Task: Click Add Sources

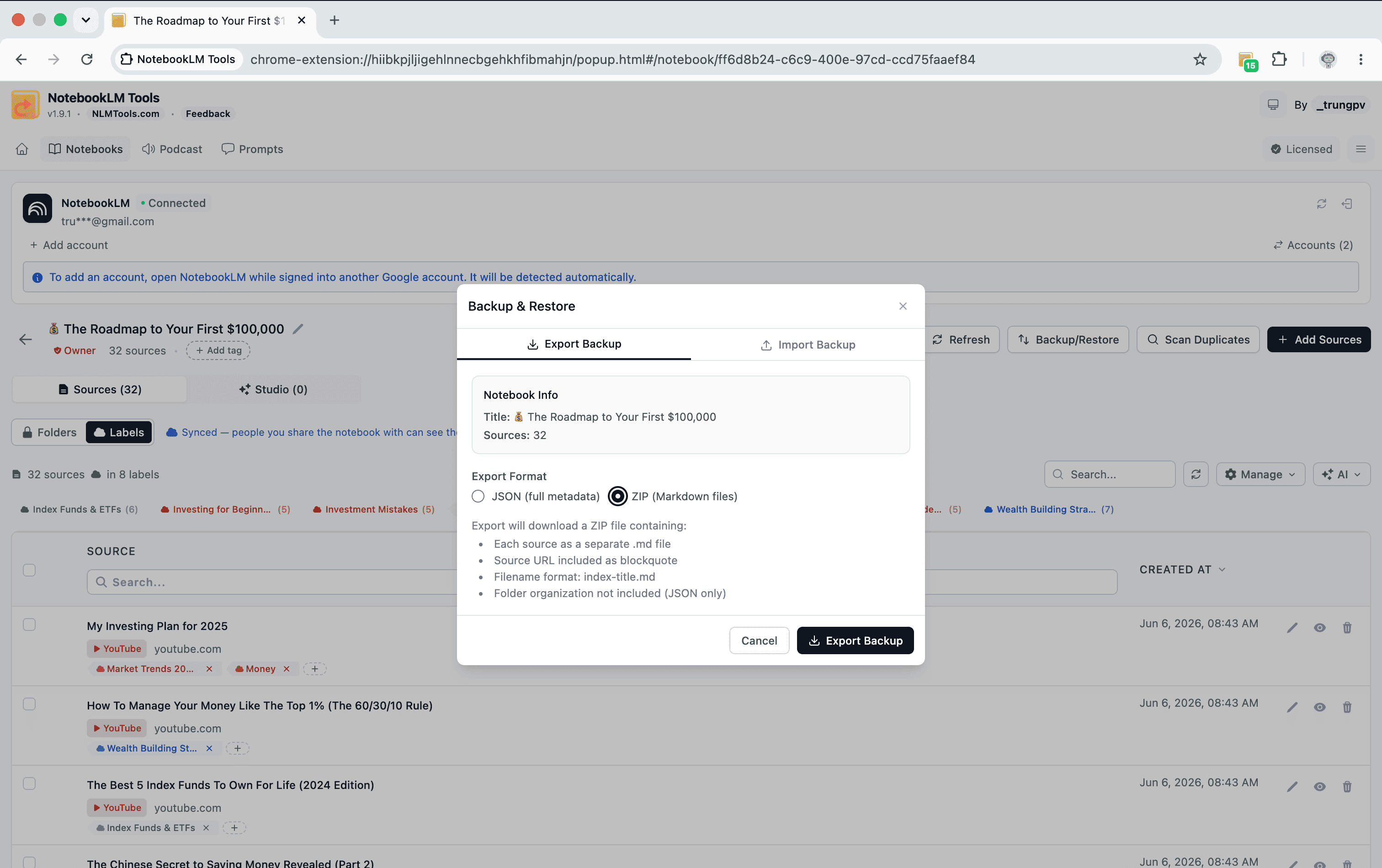Action: point(1319,339)
